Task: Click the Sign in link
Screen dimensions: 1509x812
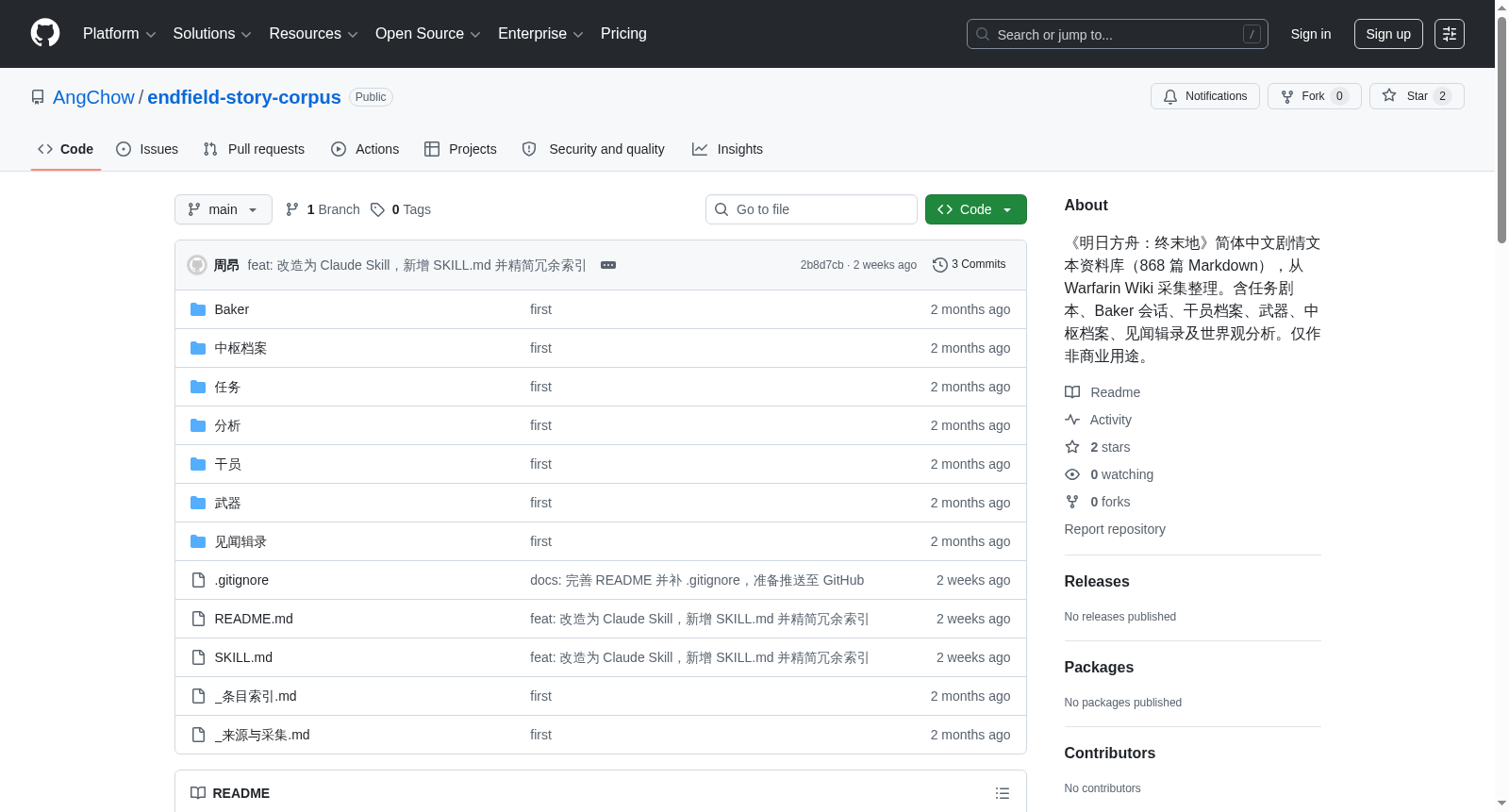Action: click(1311, 34)
